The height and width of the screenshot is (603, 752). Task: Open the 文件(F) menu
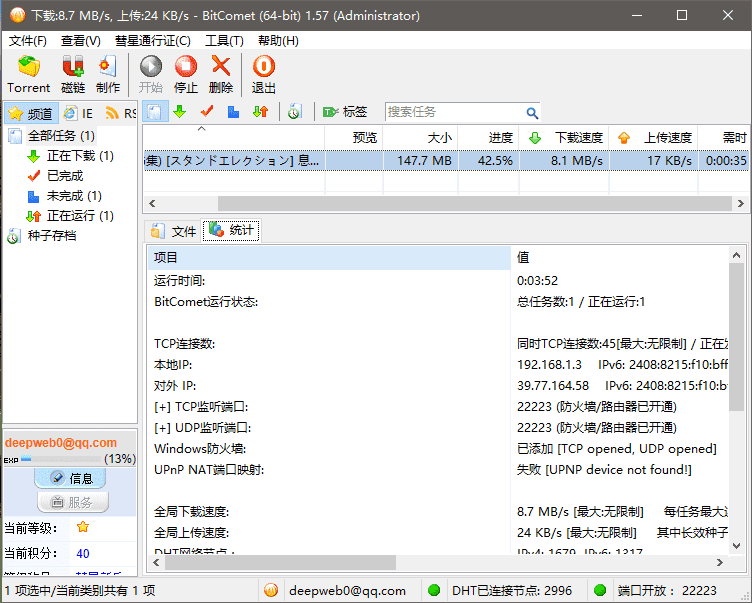pos(28,41)
